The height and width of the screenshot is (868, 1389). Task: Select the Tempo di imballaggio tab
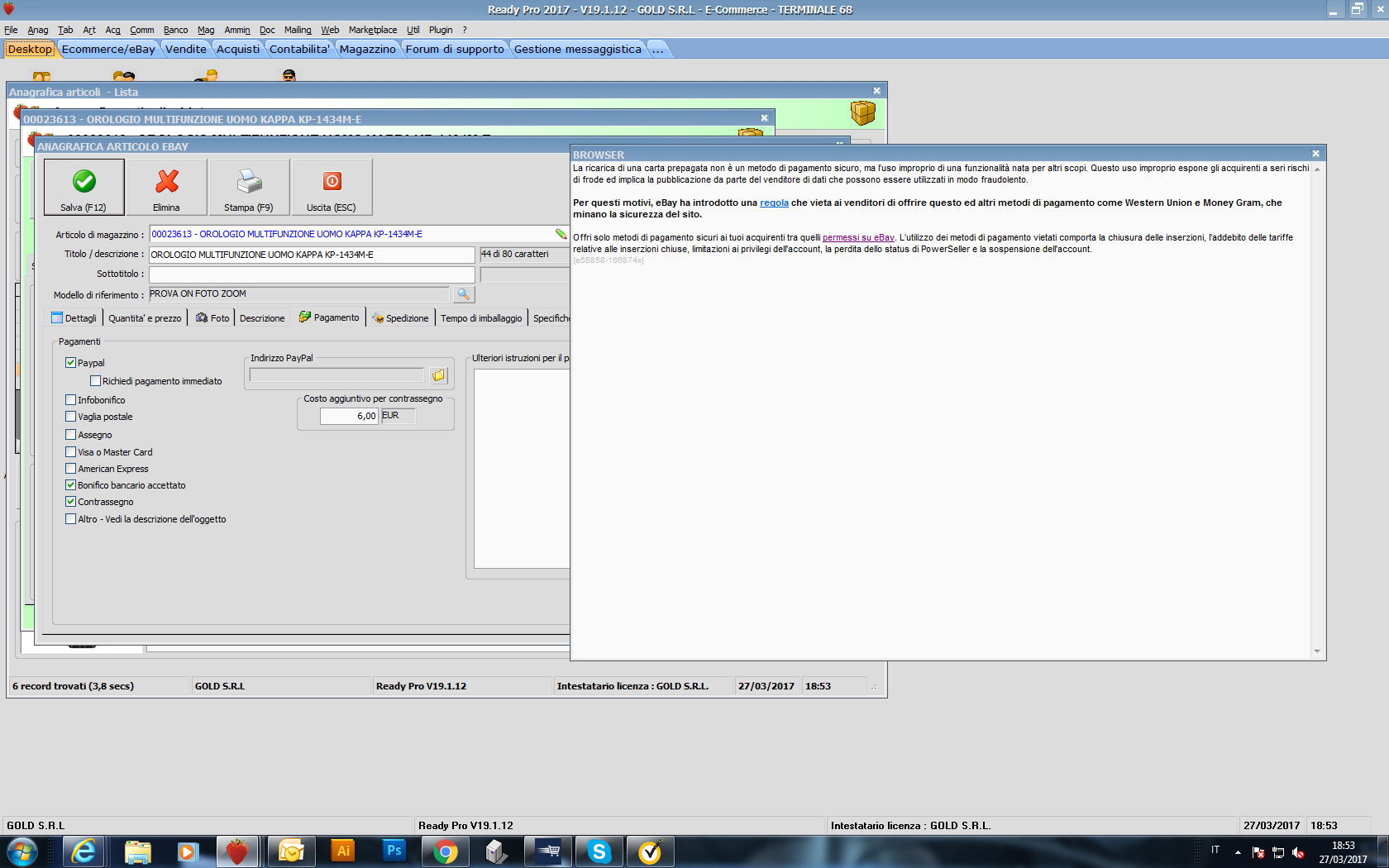coord(481,318)
